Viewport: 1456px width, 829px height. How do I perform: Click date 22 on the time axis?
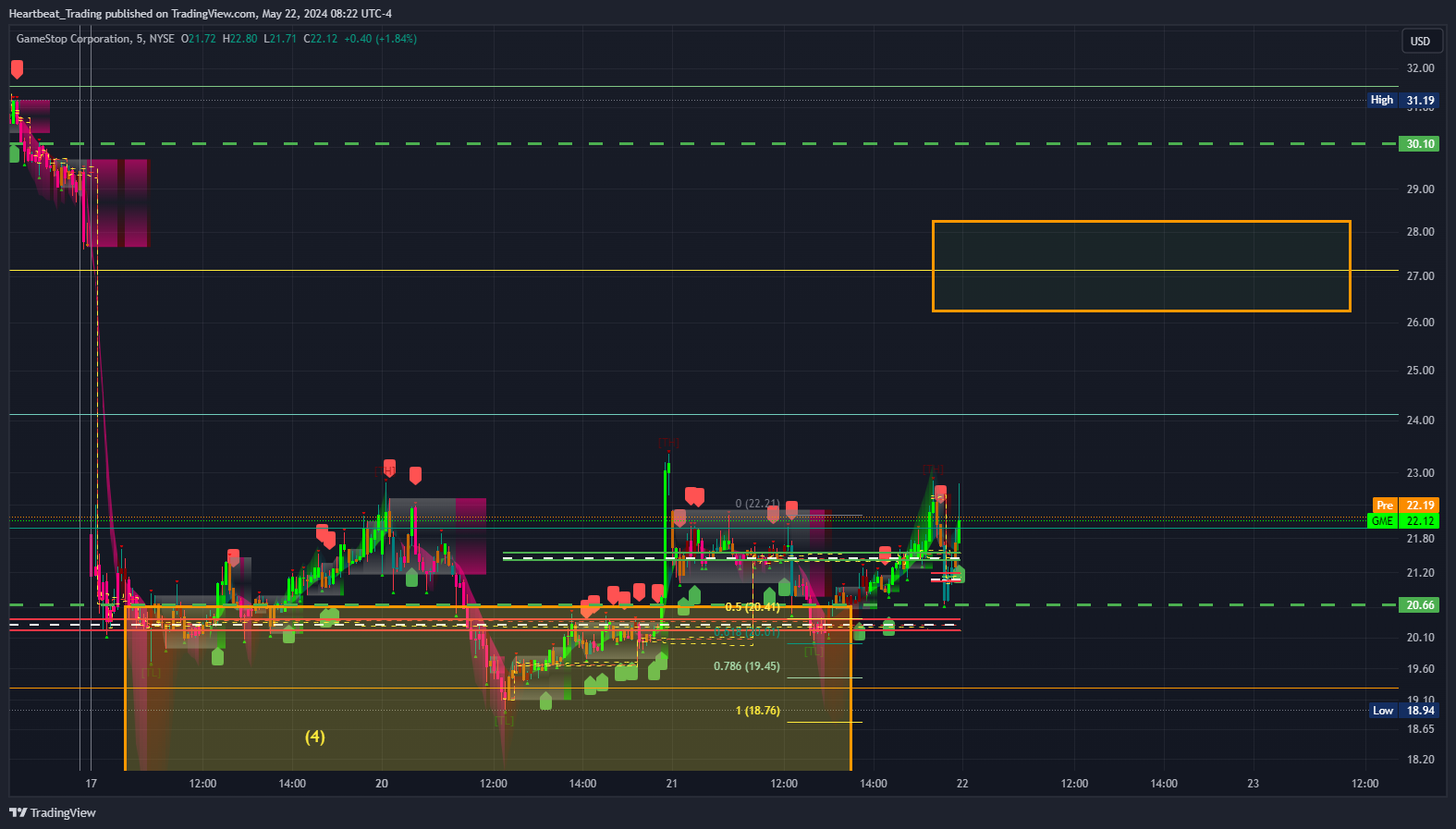(962, 784)
